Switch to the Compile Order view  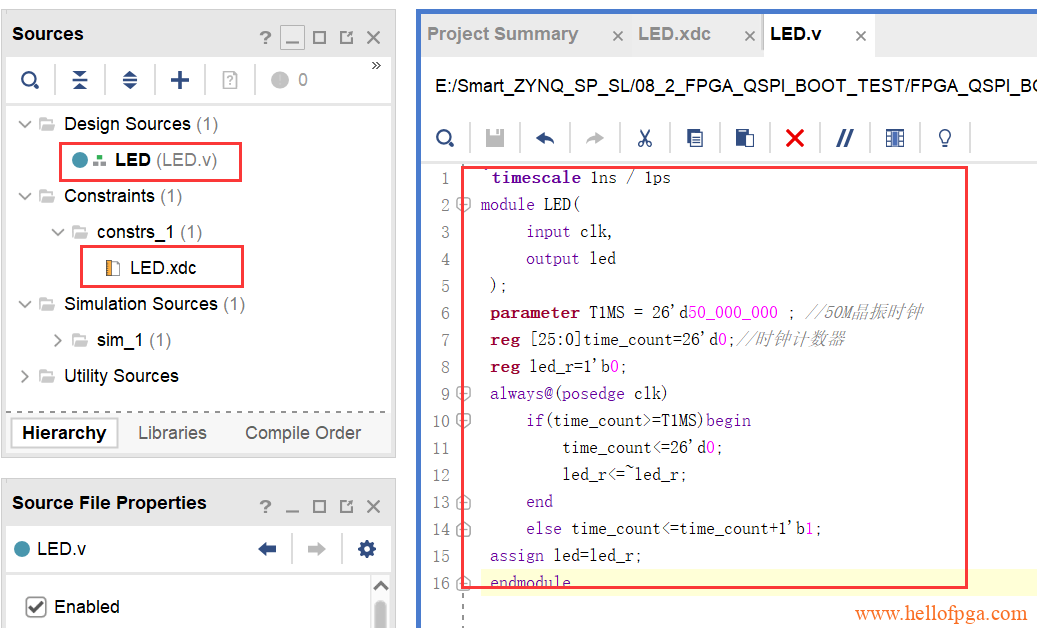[x=303, y=433]
